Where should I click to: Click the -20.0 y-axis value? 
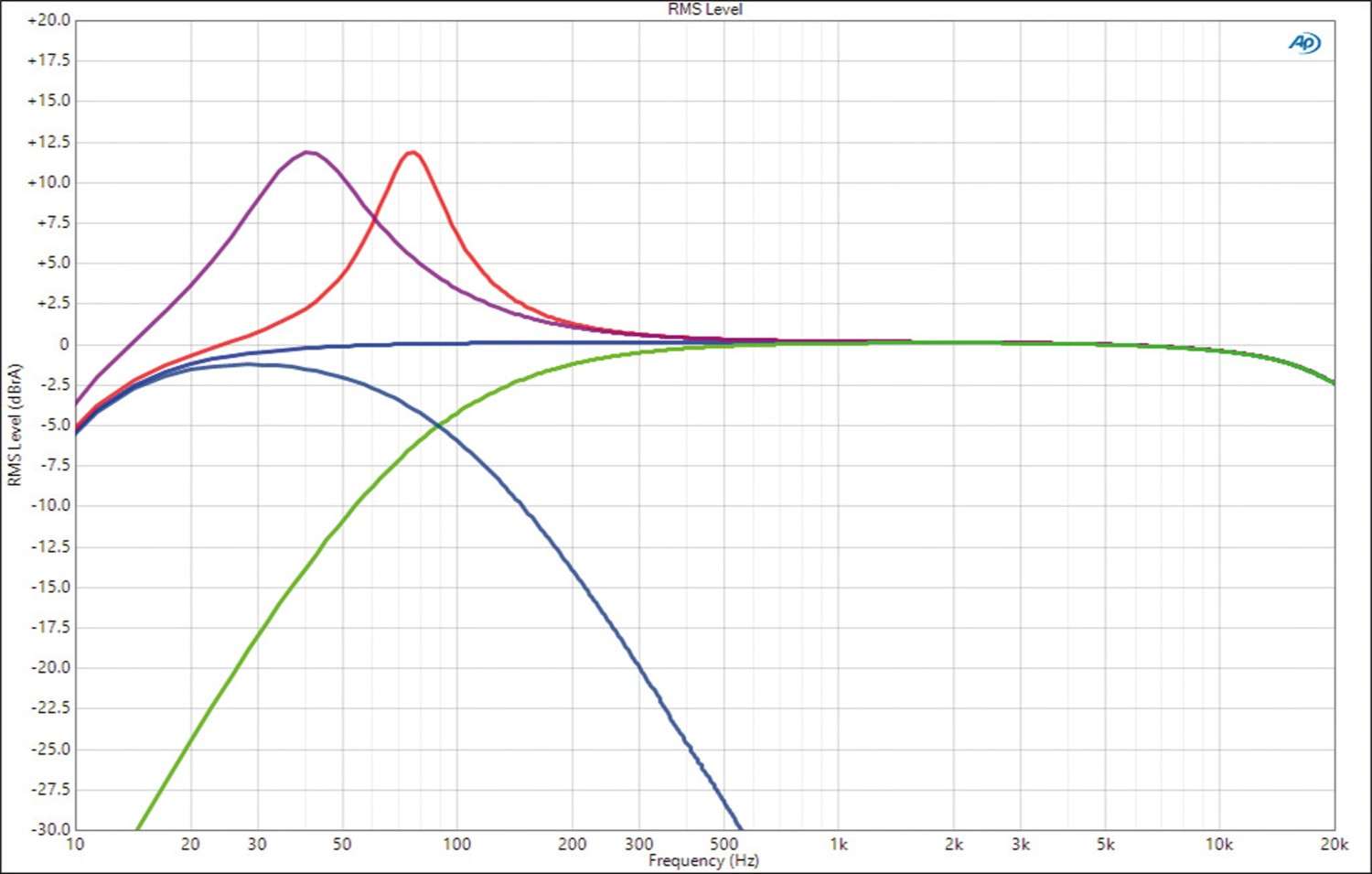(50, 667)
